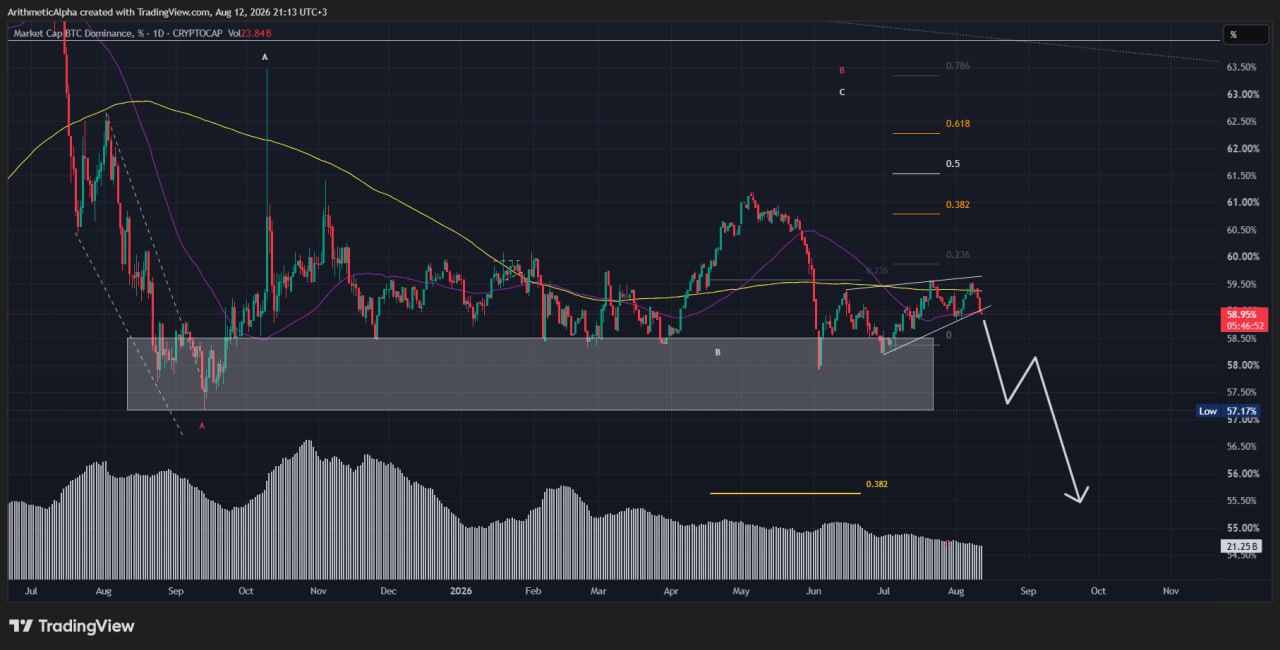Image resolution: width=1280 pixels, height=650 pixels.
Task: Click the white B label inside gray zone
Action: [718, 353]
